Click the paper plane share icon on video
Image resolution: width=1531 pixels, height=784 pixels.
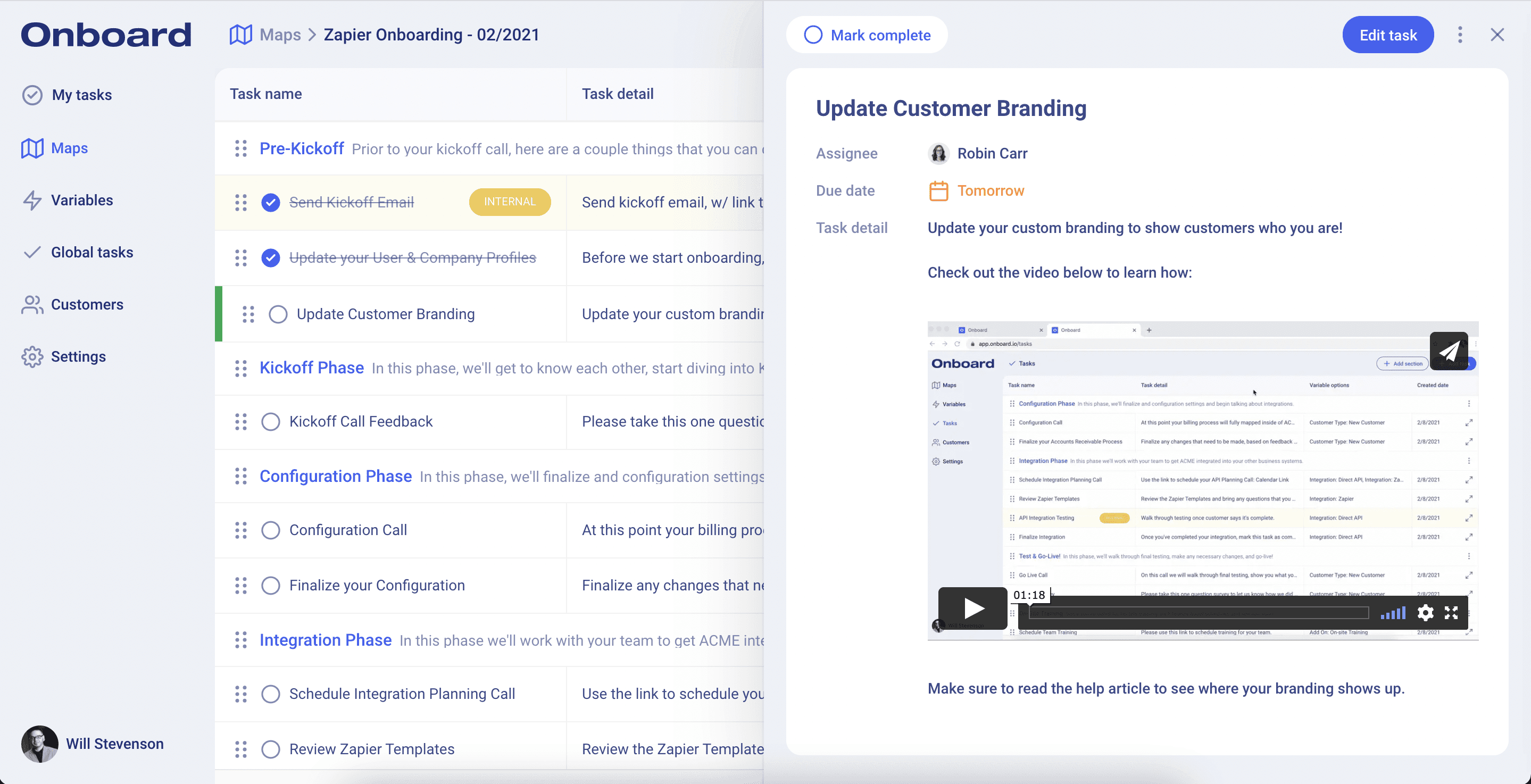click(x=1449, y=351)
